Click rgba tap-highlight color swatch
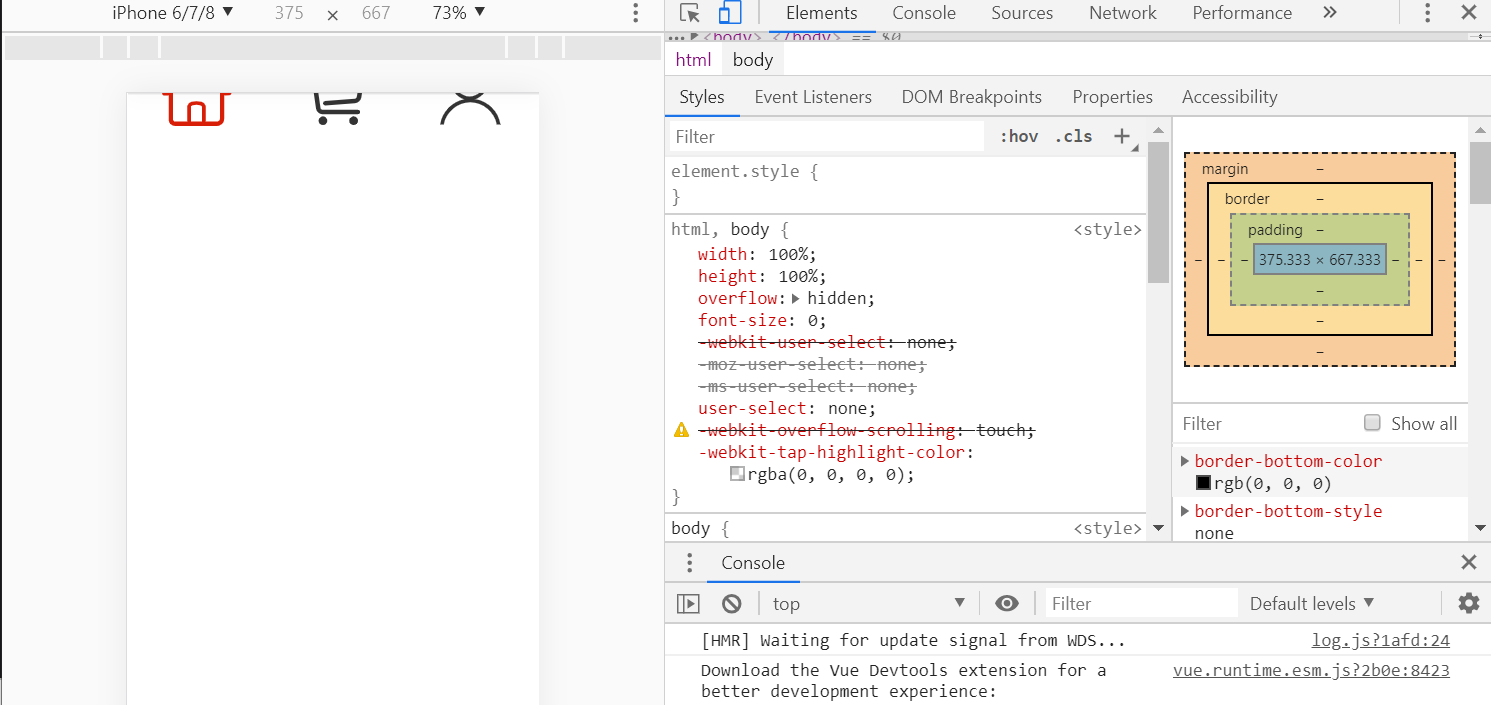The height and width of the screenshot is (705, 1491). pos(737,474)
